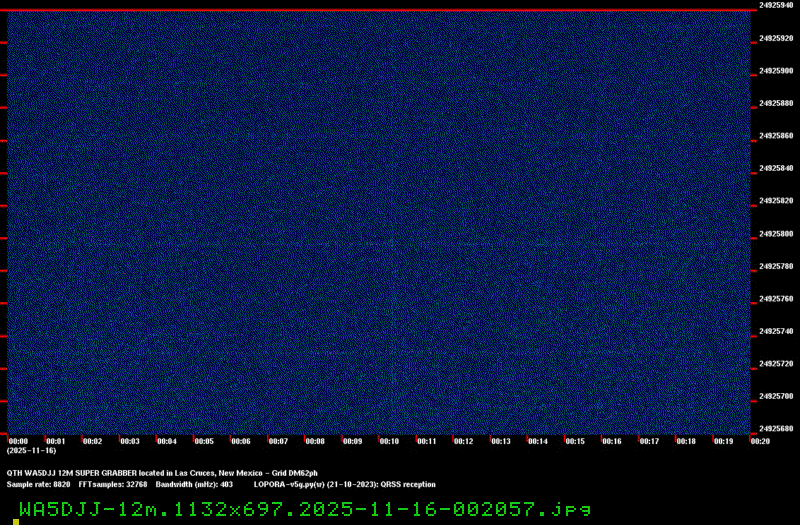This screenshot has height=525, width=800.
Task: Select the 00:20 end time label
Action: point(760,441)
